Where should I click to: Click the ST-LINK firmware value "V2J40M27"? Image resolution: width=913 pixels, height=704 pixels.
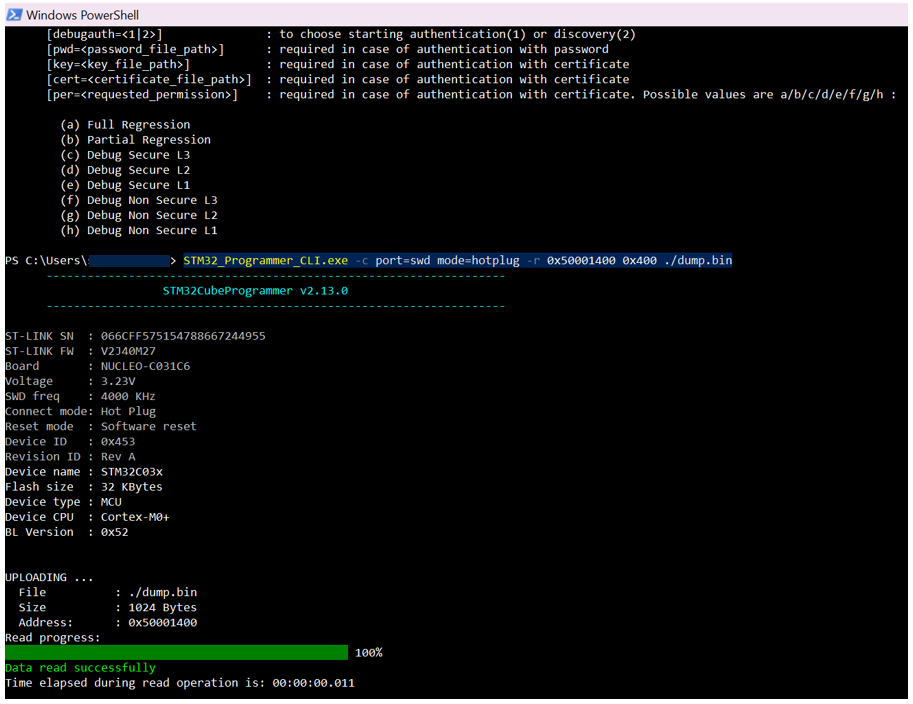pos(128,351)
